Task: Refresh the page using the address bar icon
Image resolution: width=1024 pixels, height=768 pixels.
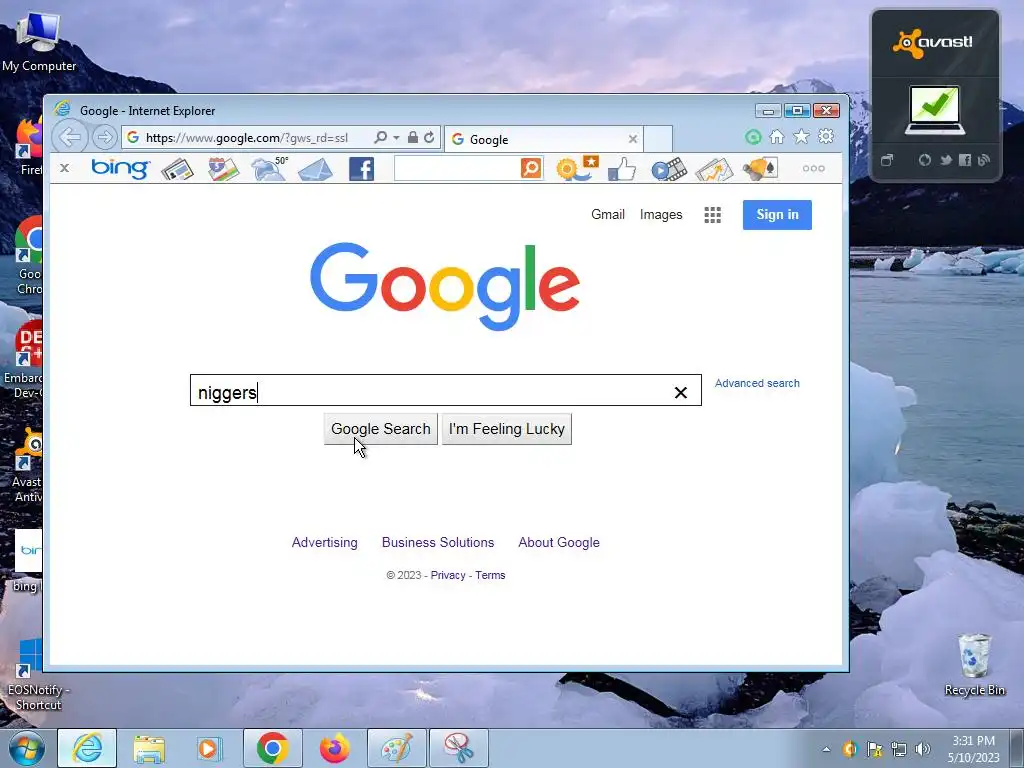Action: coord(429,137)
